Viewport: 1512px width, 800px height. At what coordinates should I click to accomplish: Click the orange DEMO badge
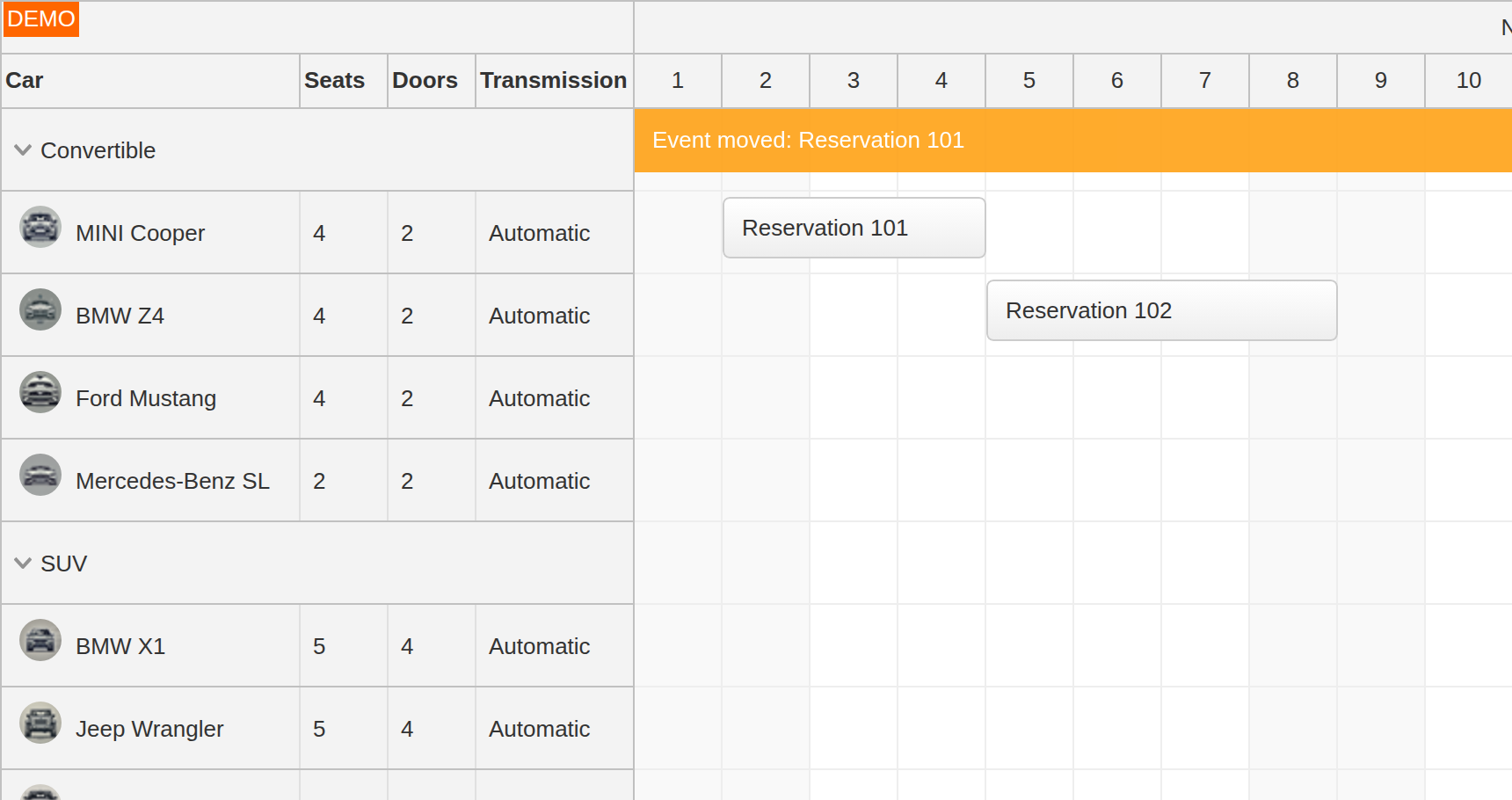[41, 19]
